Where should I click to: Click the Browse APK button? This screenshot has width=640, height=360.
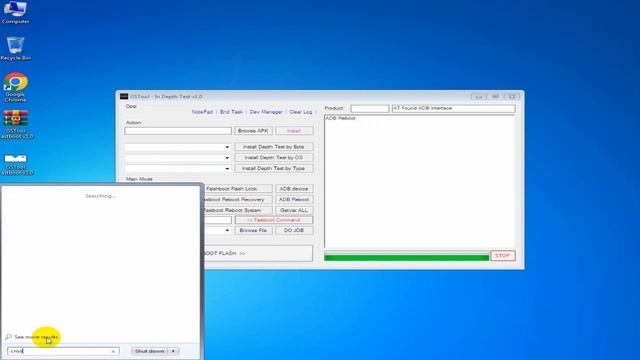(253, 131)
